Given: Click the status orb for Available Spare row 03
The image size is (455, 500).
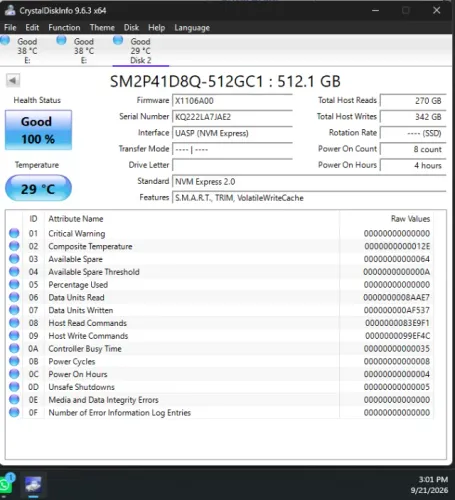Looking at the screenshot, I should click(14, 259).
